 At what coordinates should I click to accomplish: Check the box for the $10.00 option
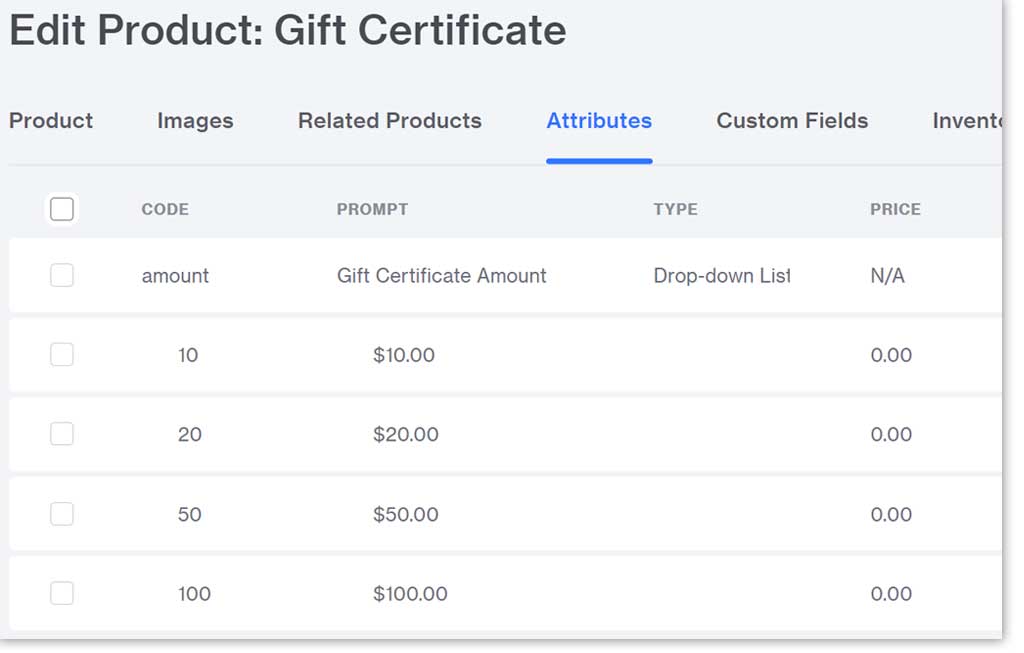[x=62, y=355]
